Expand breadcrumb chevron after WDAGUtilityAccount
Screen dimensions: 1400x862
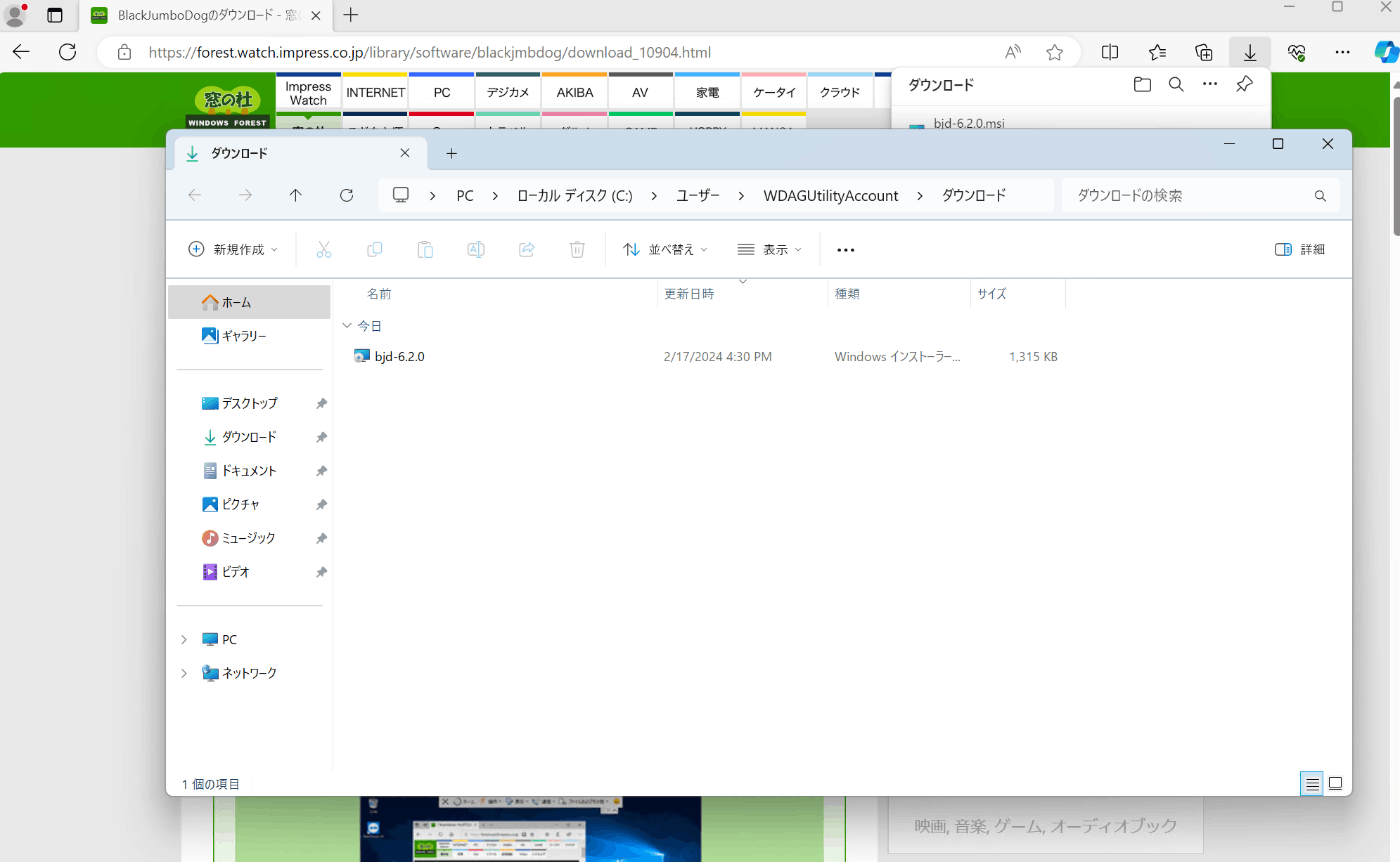click(x=920, y=196)
